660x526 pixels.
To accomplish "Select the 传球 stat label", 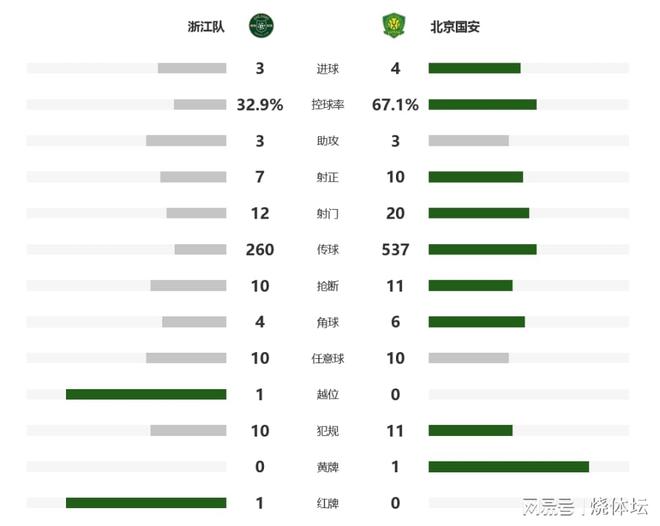I will pos(327,250).
